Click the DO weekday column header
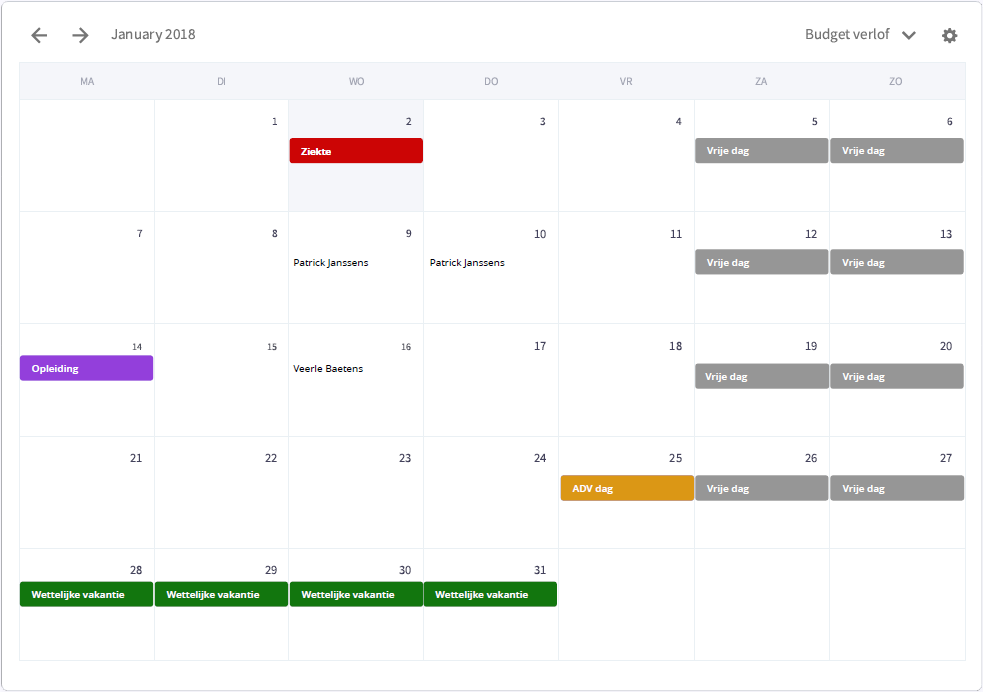 491,81
